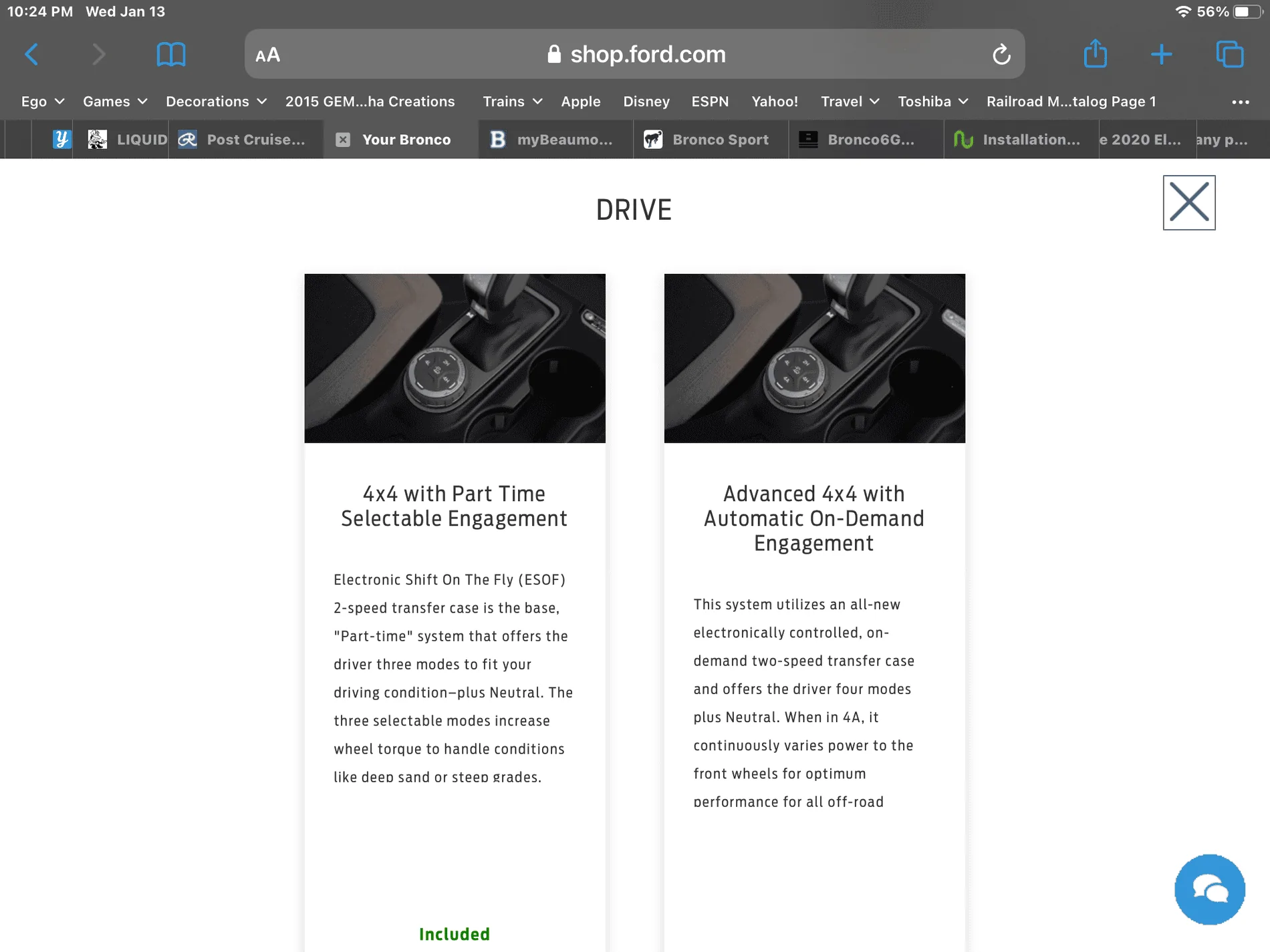Image resolution: width=1270 pixels, height=952 pixels.
Task: Open the Travel bookmarks dropdown
Action: click(850, 102)
